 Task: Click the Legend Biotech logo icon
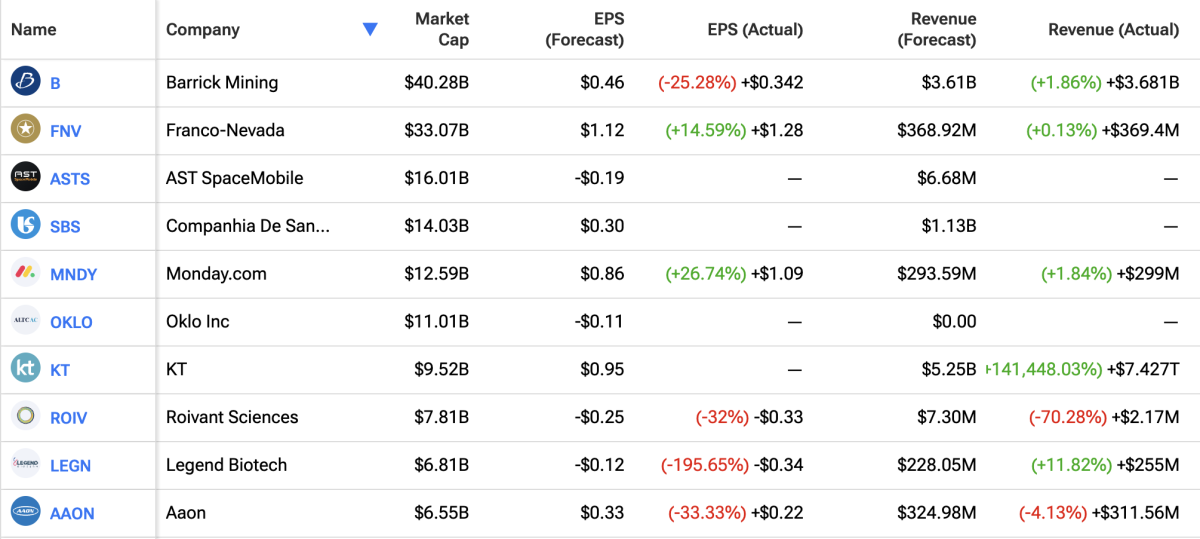[x=25, y=465]
